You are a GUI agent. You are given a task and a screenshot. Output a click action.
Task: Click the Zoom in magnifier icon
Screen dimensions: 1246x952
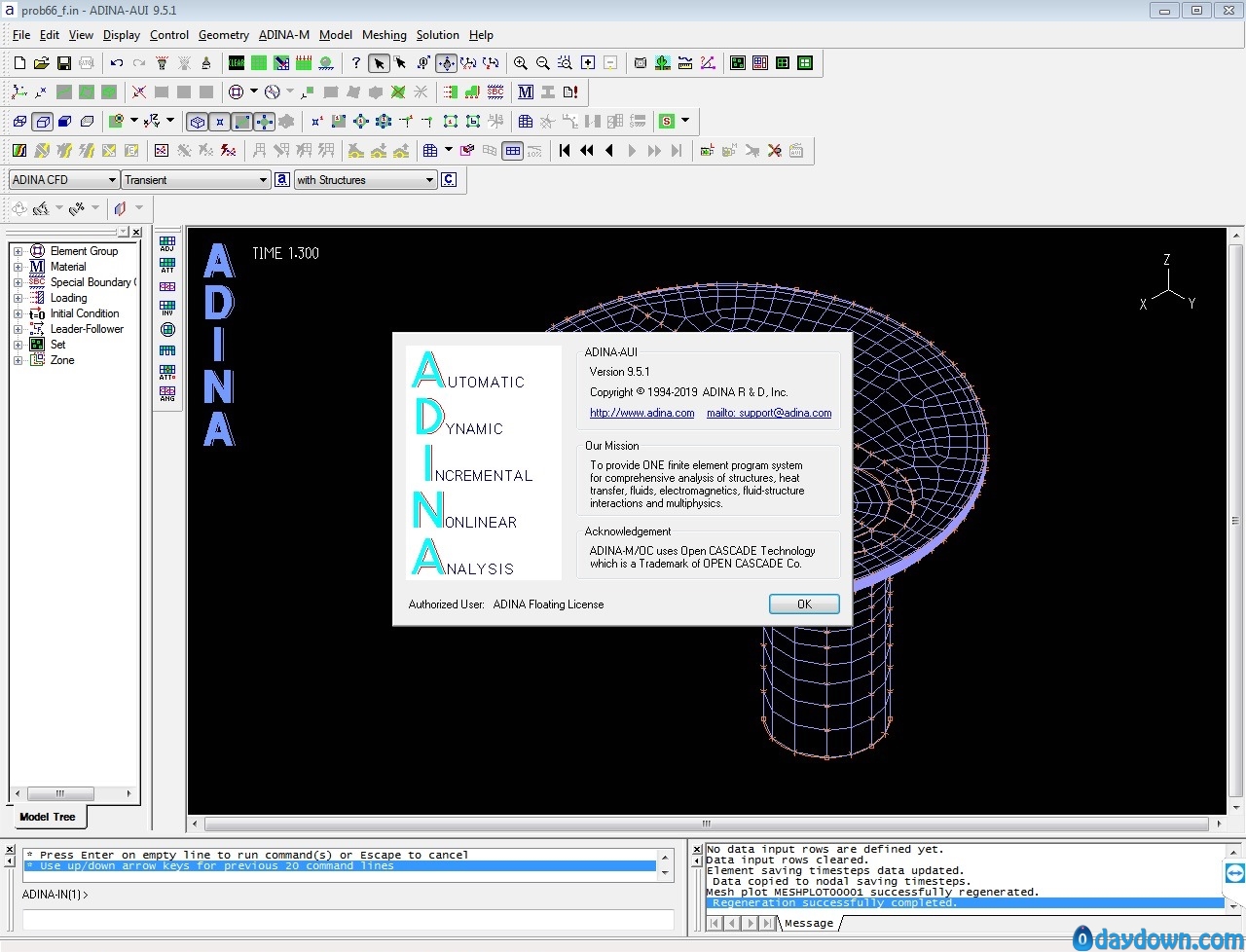coord(521,63)
